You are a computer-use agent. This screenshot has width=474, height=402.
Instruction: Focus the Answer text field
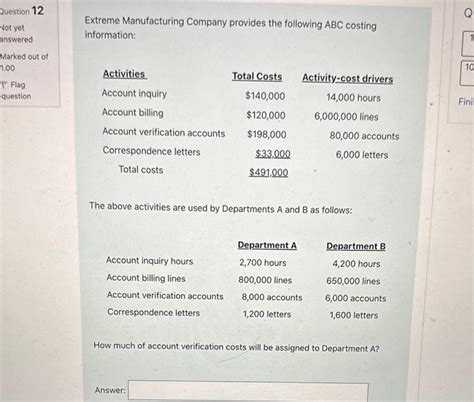[x=248, y=392]
